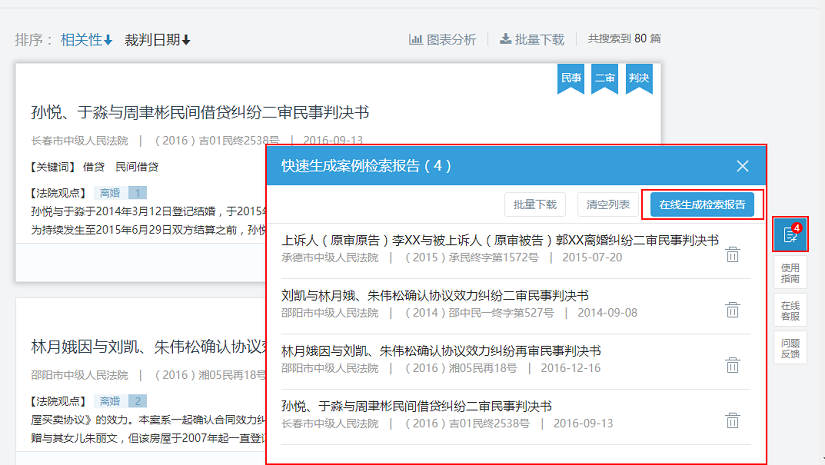Image resolution: width=825 pixels, height=465 pixels.
Task: Click 批量下载 in the top toolbar
Action: coord(532,40)
